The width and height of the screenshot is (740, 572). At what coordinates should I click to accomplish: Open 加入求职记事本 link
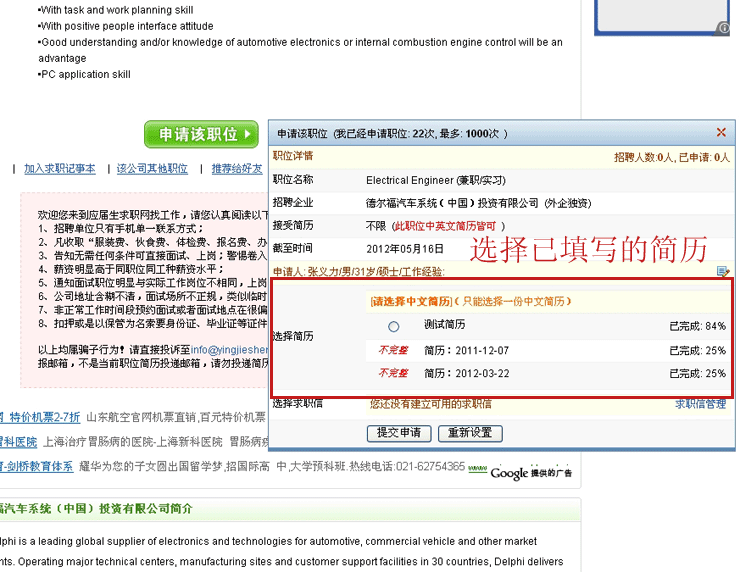[x=60, y=168]
